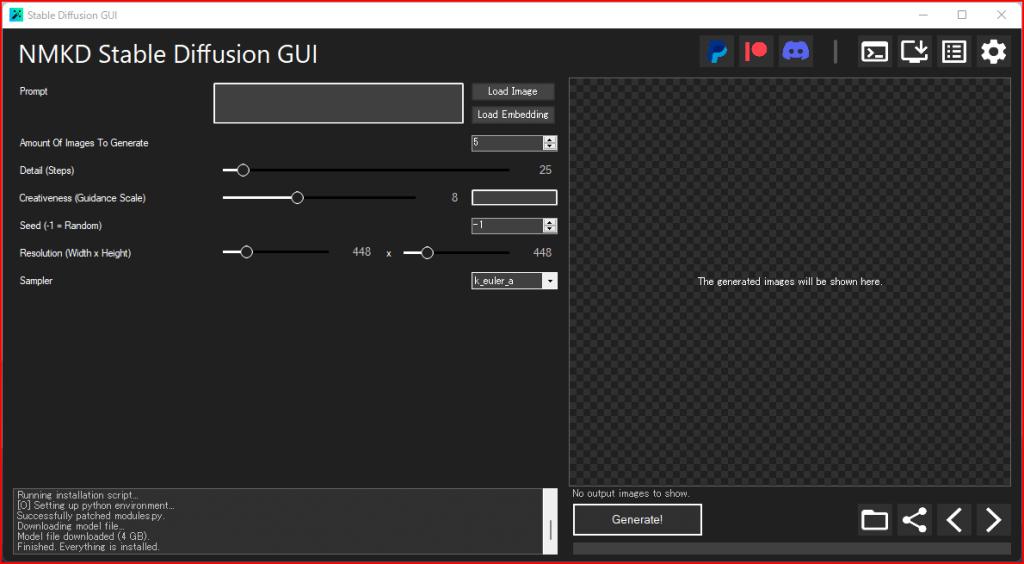Click the Load Embedding button
This screenshot has width=1024, height=564.
pos(513,114)
